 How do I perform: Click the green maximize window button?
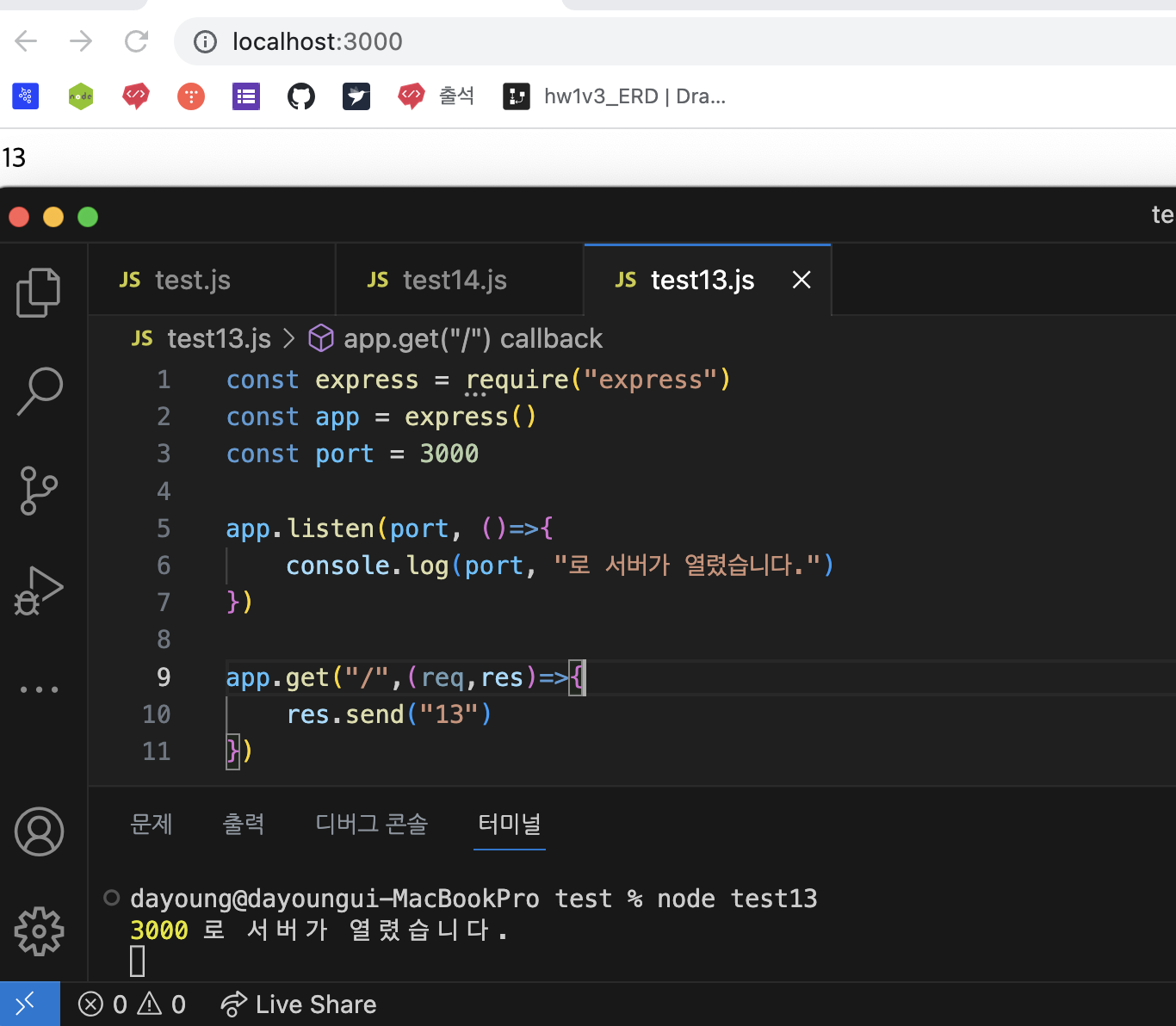(x=88, y=217)
